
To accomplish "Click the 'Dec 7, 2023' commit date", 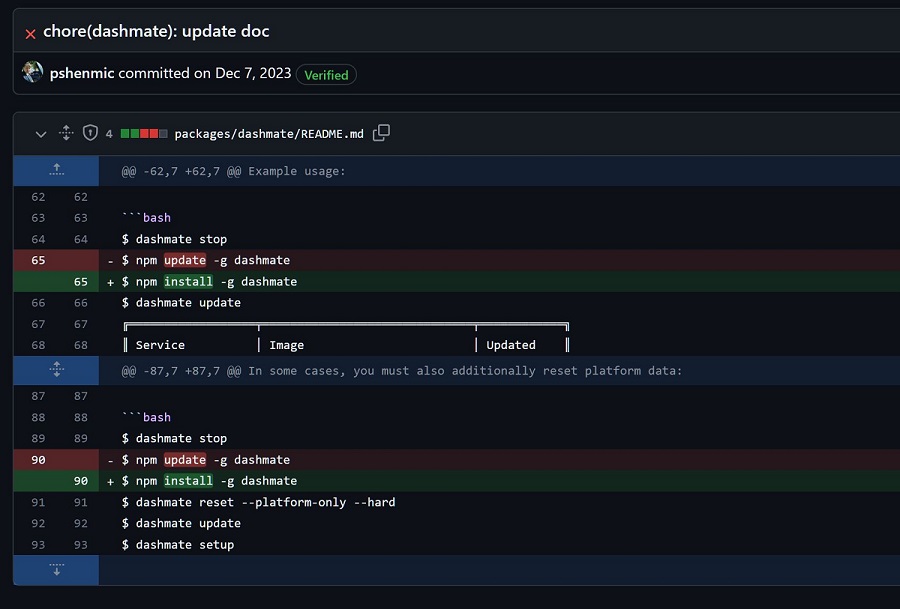I will (x=253, y=73).
